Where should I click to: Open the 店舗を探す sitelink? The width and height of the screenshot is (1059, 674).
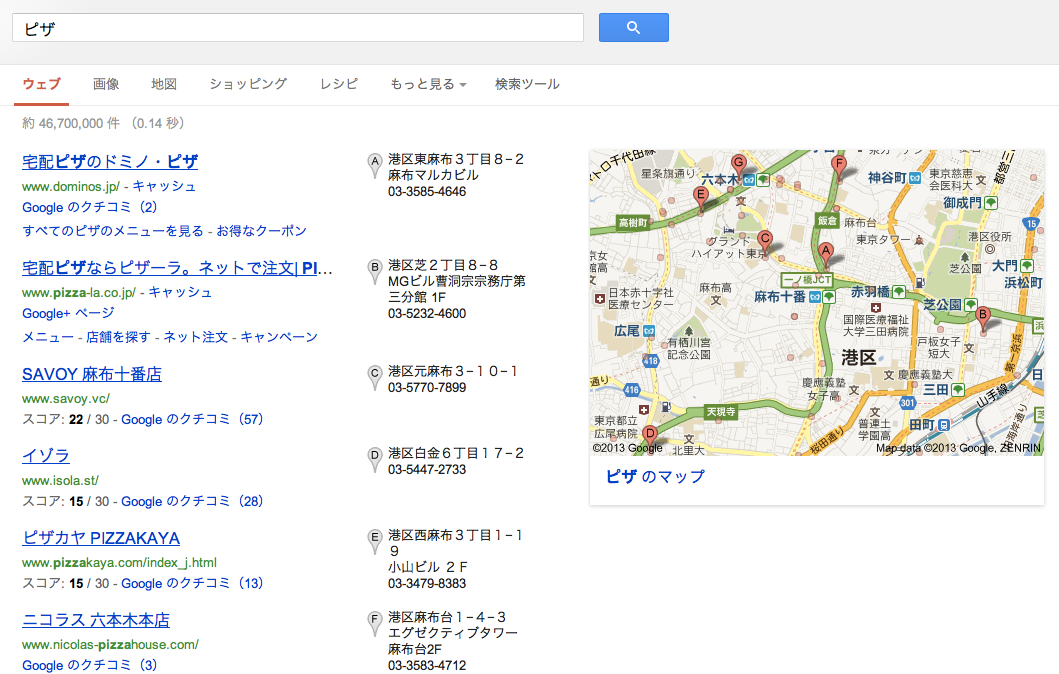[118, 337]
